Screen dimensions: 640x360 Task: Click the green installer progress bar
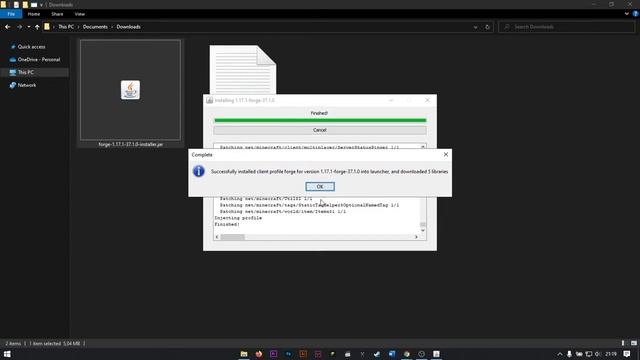point(320,120)
